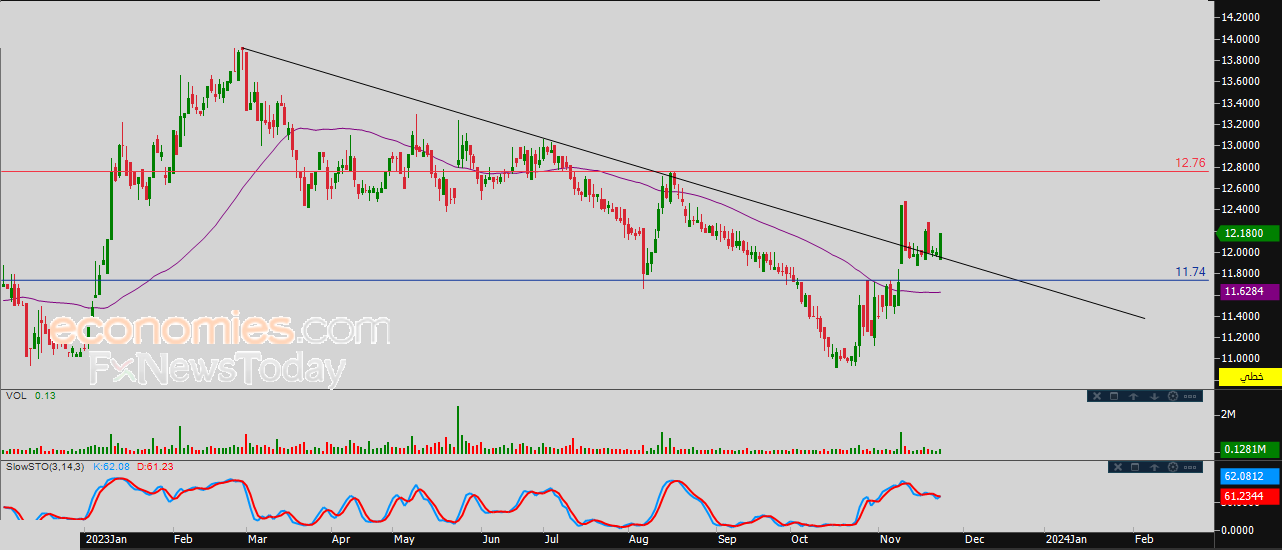The height and width of the screenshot is (550, 1282).
Task: Click the SlowSTO(3,14,3) indicator title
Action: [46, 466]
